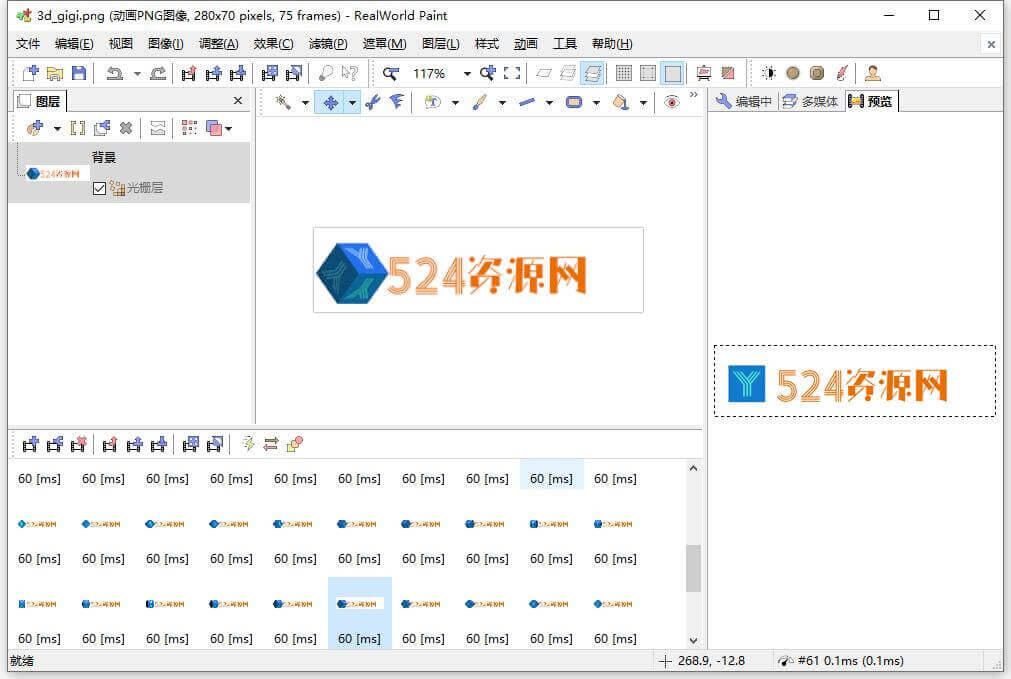
Task: Toggle the 光栅层 checkbox
Action: (99, 188)
